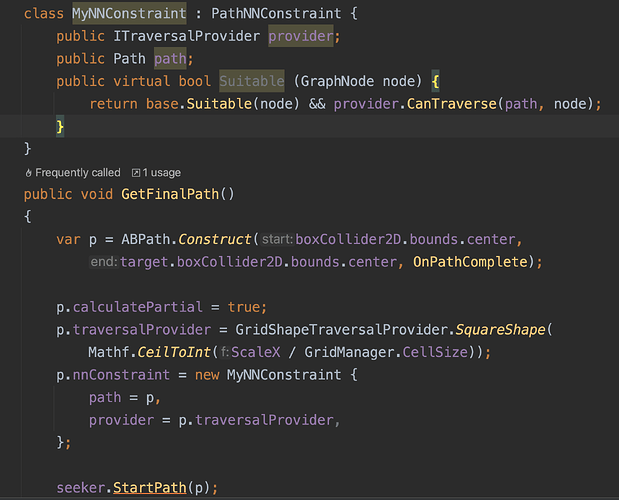The width and height of the screenshot is (619, 500).
Task: Open the 'Frequently called' hint
Action: 73,173
